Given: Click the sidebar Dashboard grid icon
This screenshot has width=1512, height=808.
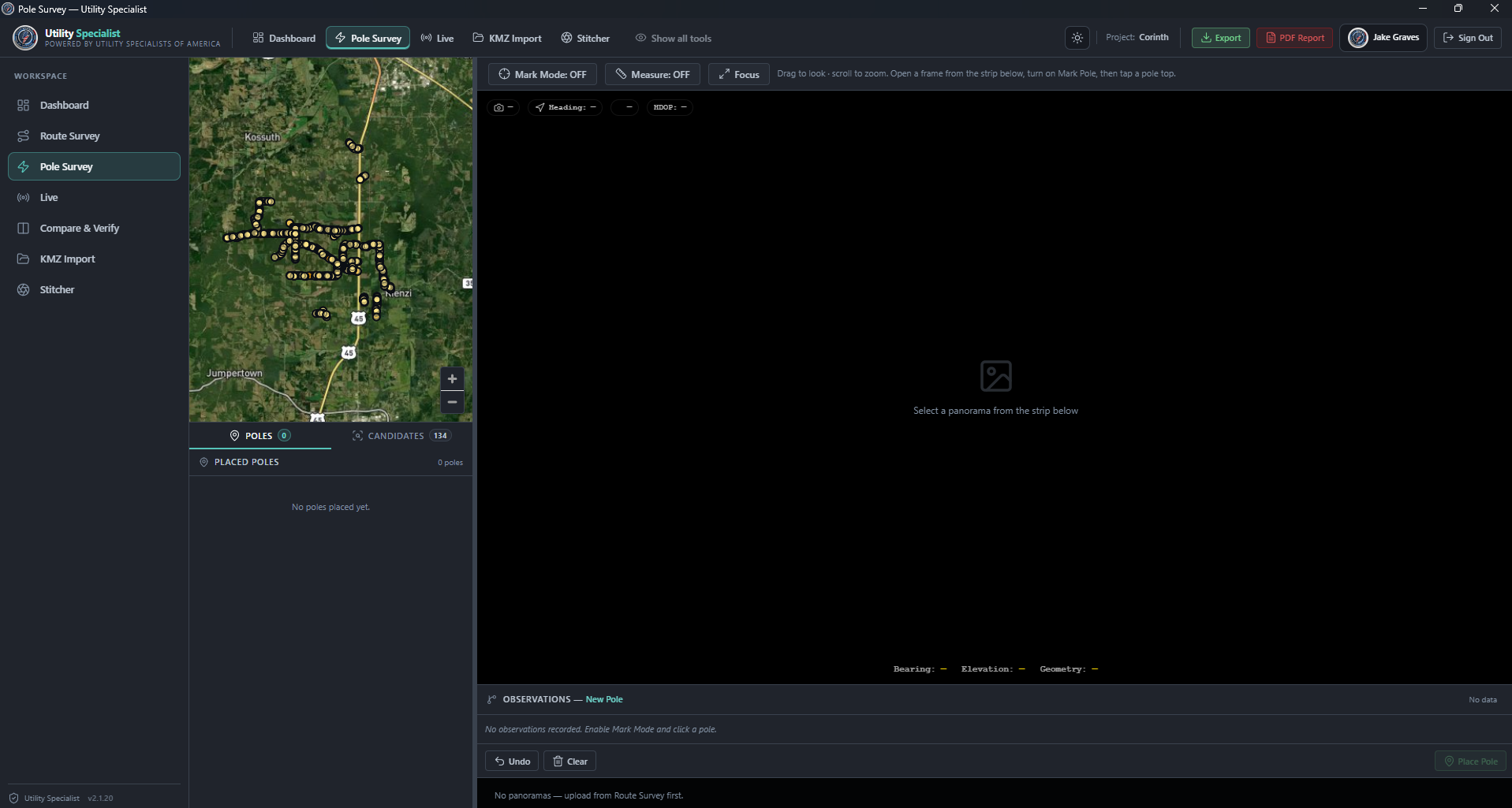Looking at the screenshot, I should [x=24, y=105].
